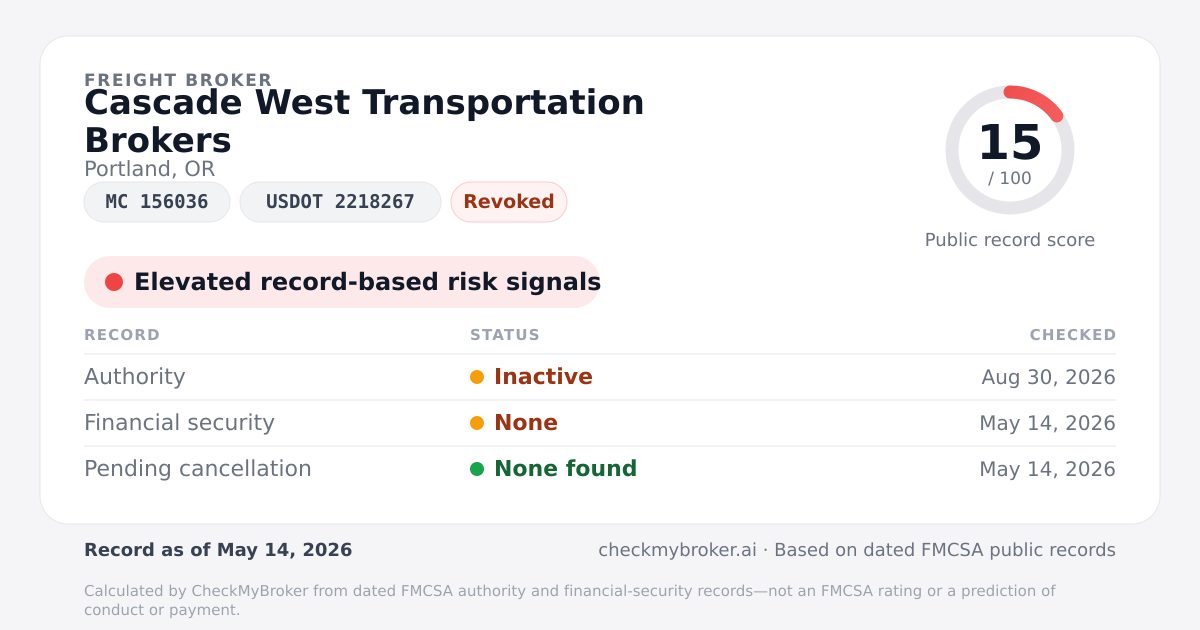1200x630 pixels.
Task: Click the red dot in risk signals banner
Action: coord(114,282)
